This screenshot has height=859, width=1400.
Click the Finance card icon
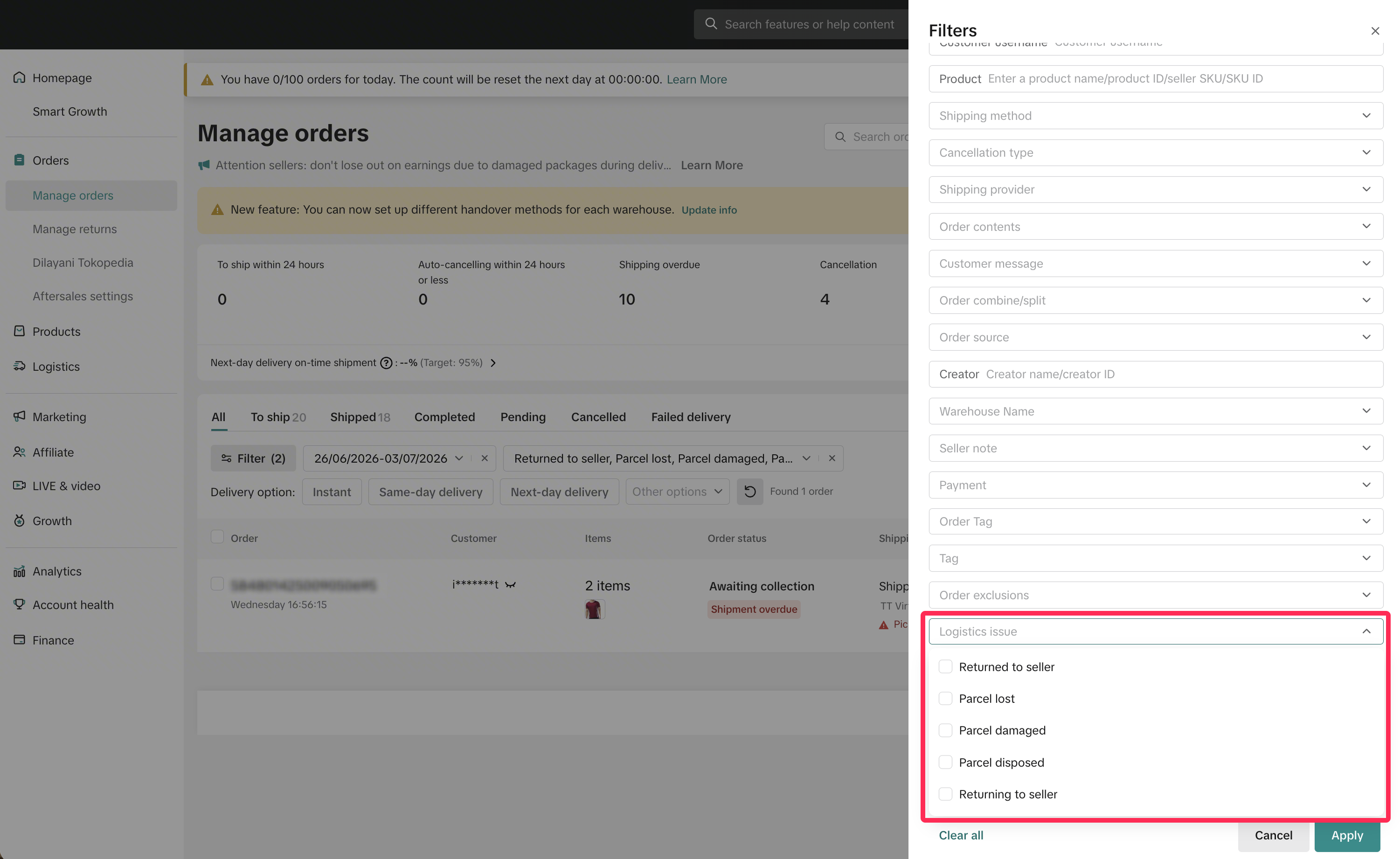click(19, 640)
